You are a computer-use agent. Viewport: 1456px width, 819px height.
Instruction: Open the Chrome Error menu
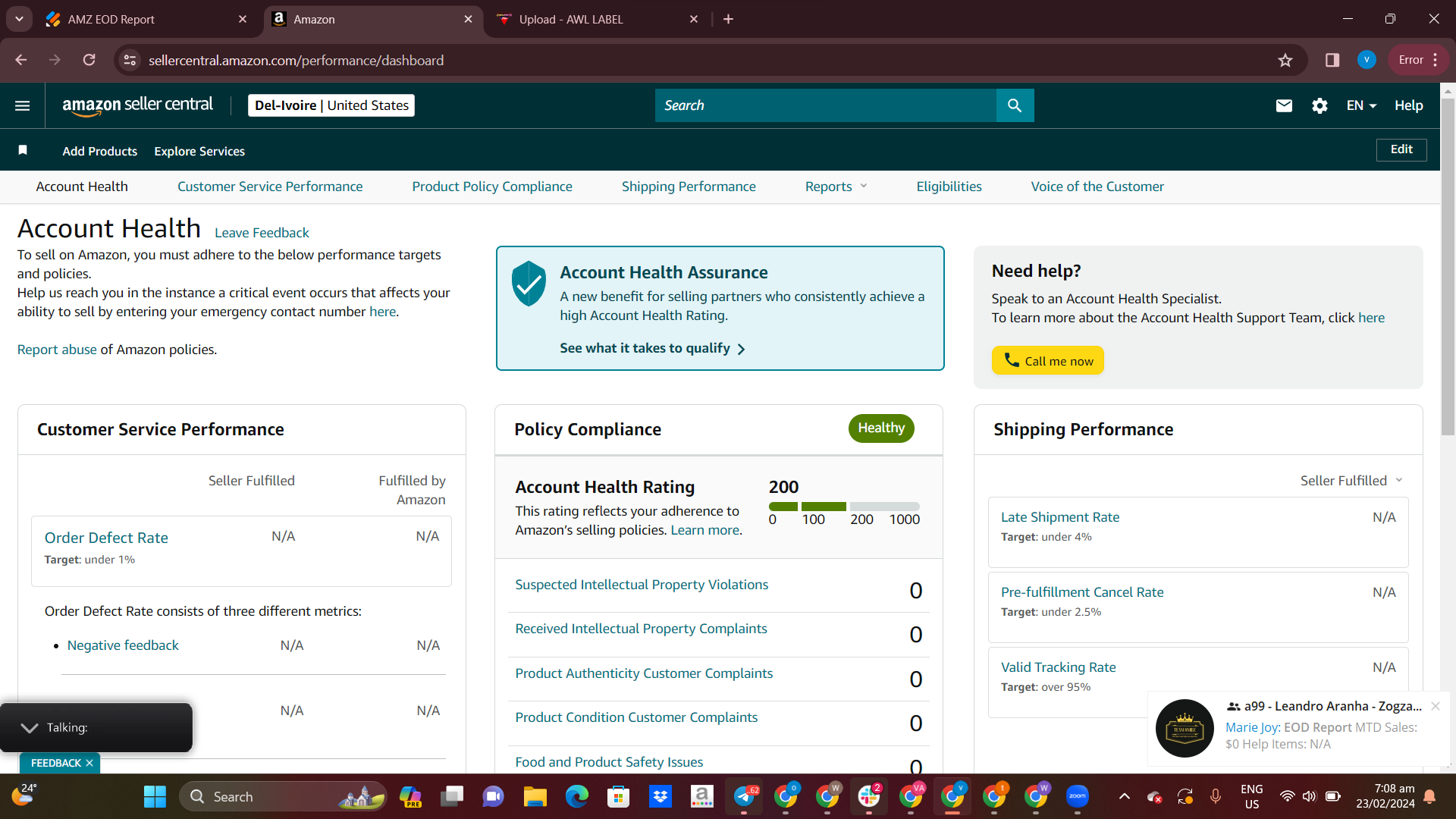coord(1419,60)
